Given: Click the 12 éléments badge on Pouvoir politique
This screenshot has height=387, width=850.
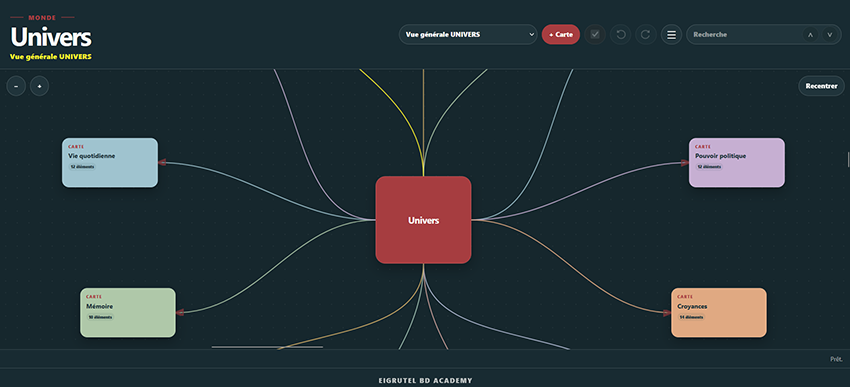Looking at the screenshot, I should click(709, 167).
